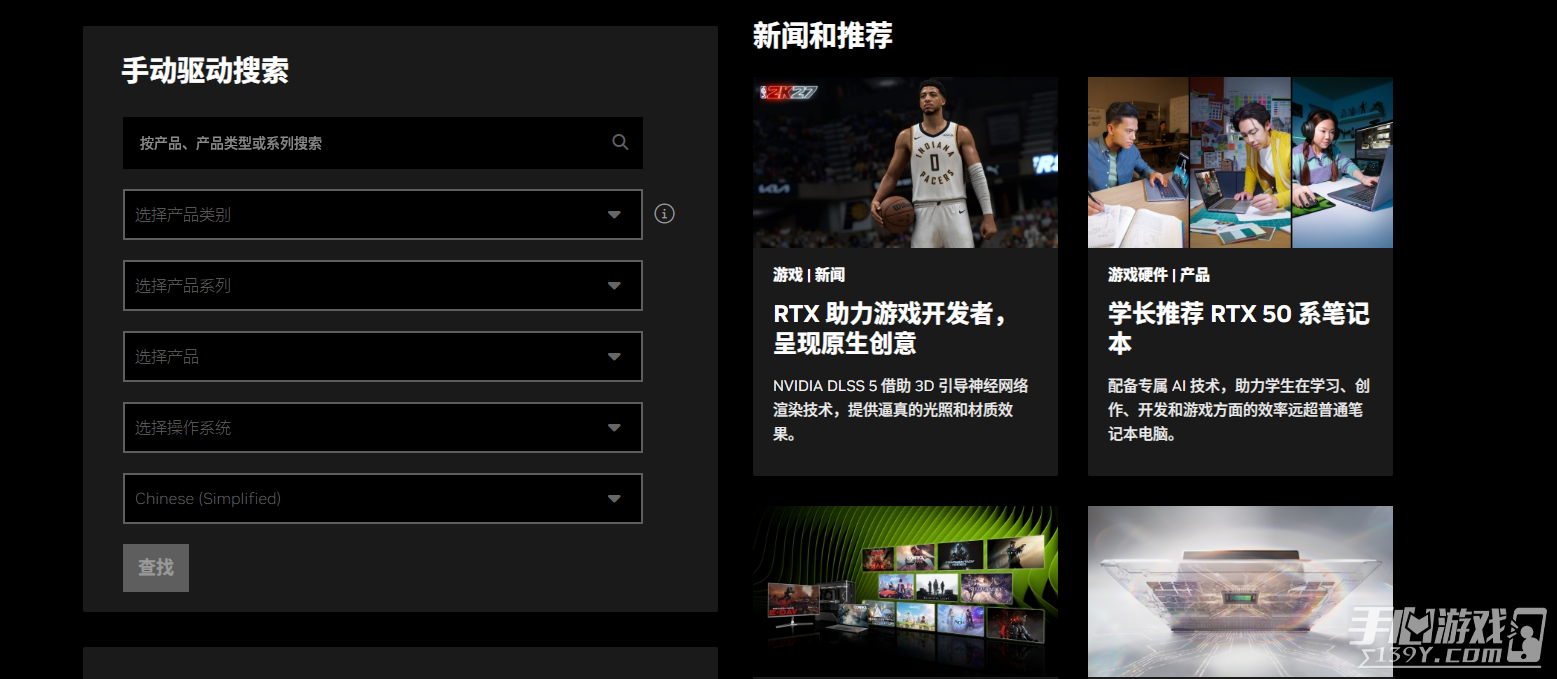Click the 新闻和推荐 heading
1557x679 pixels.
[x=822, y=36]
